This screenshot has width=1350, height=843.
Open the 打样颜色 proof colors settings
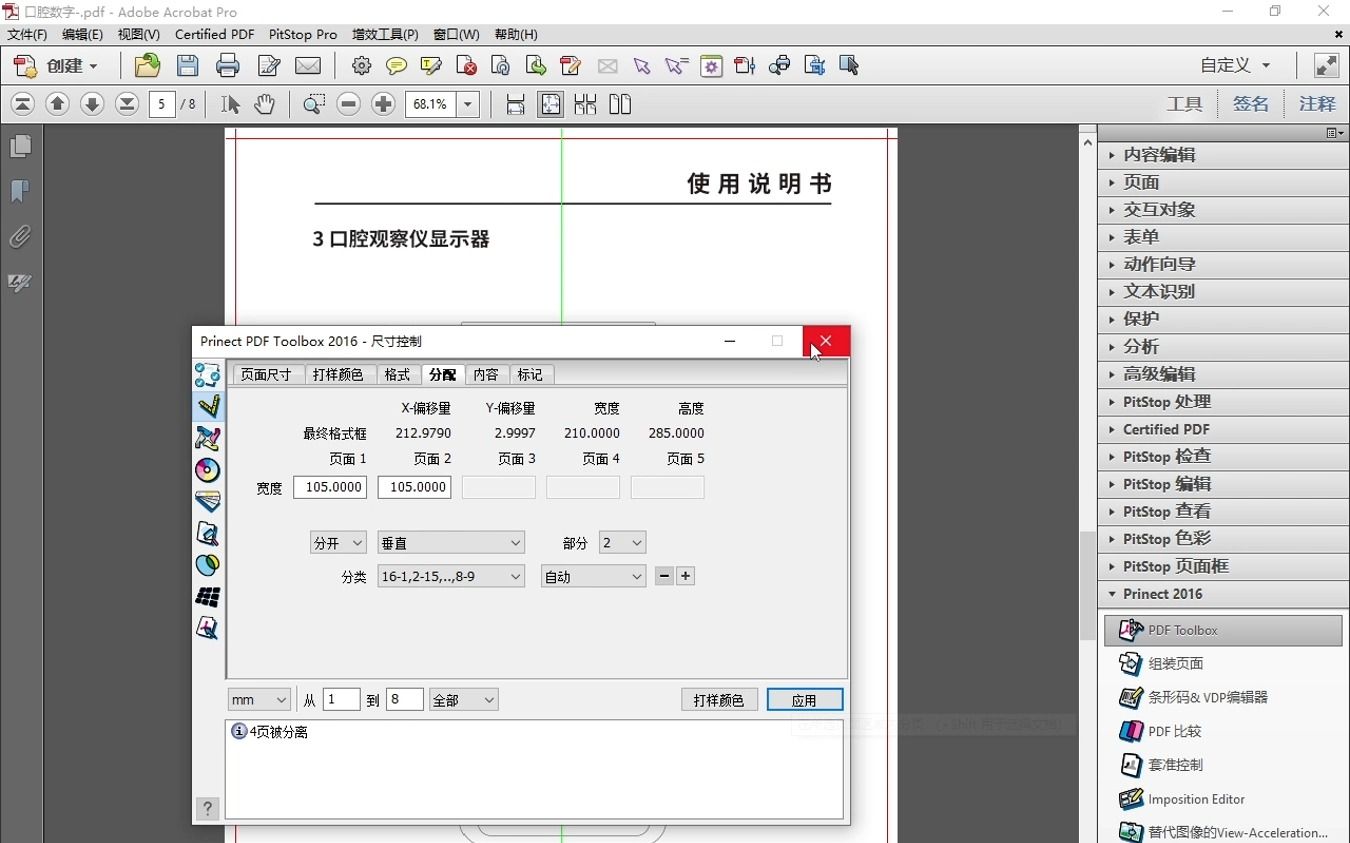(x=719, y=699)
